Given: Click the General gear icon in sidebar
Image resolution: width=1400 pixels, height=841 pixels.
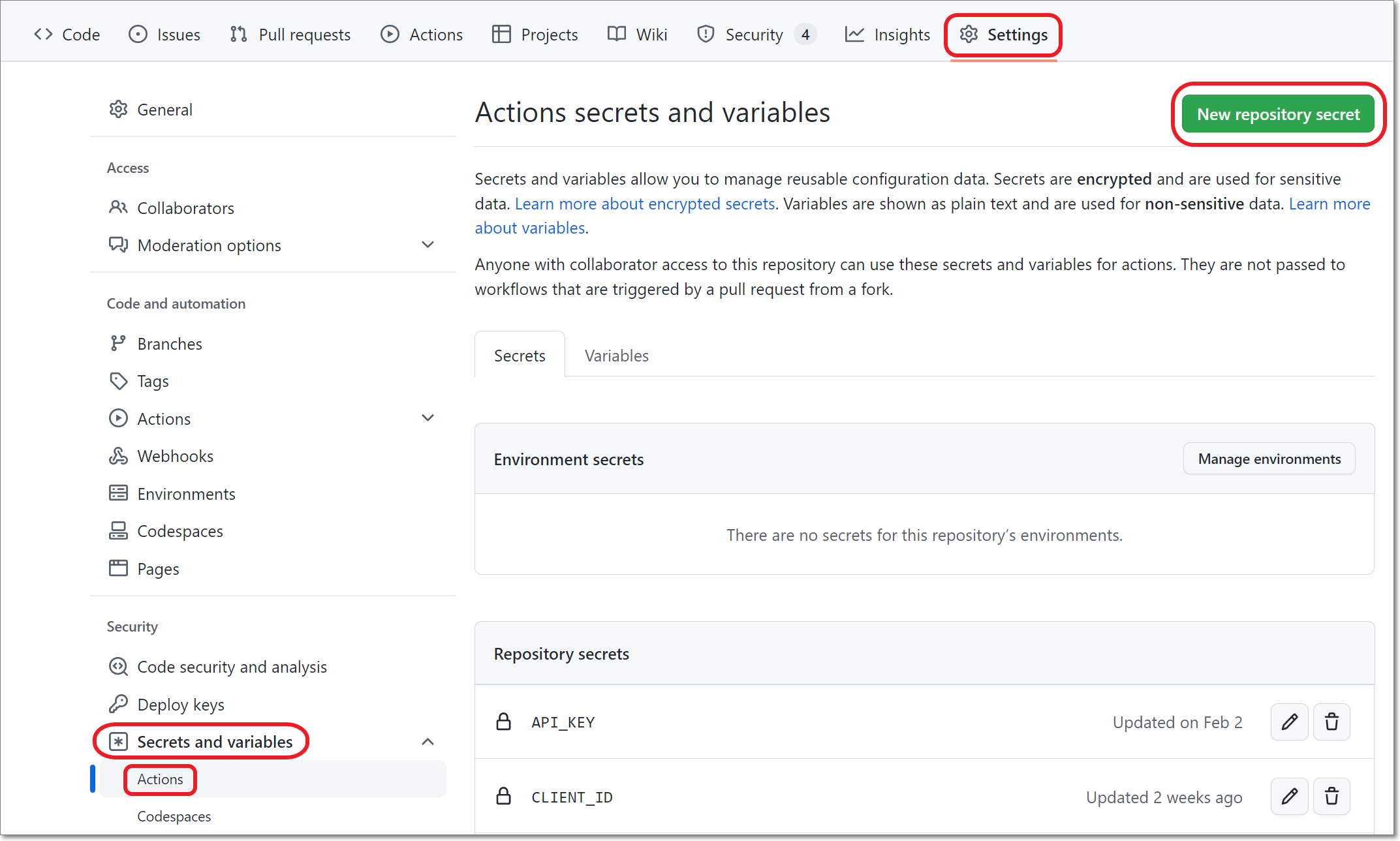Looking at the screenshot, I should tap(118, 110).
